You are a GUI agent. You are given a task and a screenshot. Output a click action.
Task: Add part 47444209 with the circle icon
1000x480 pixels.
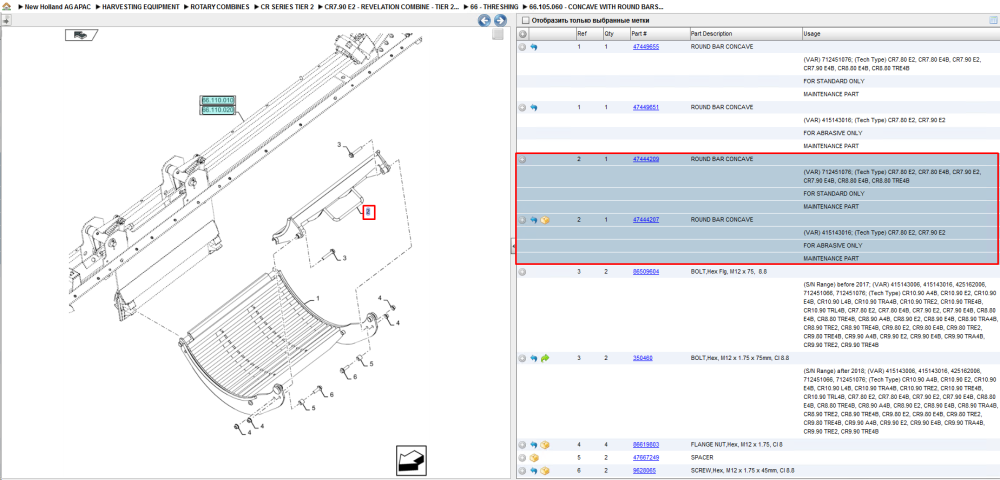coord(522,159)
